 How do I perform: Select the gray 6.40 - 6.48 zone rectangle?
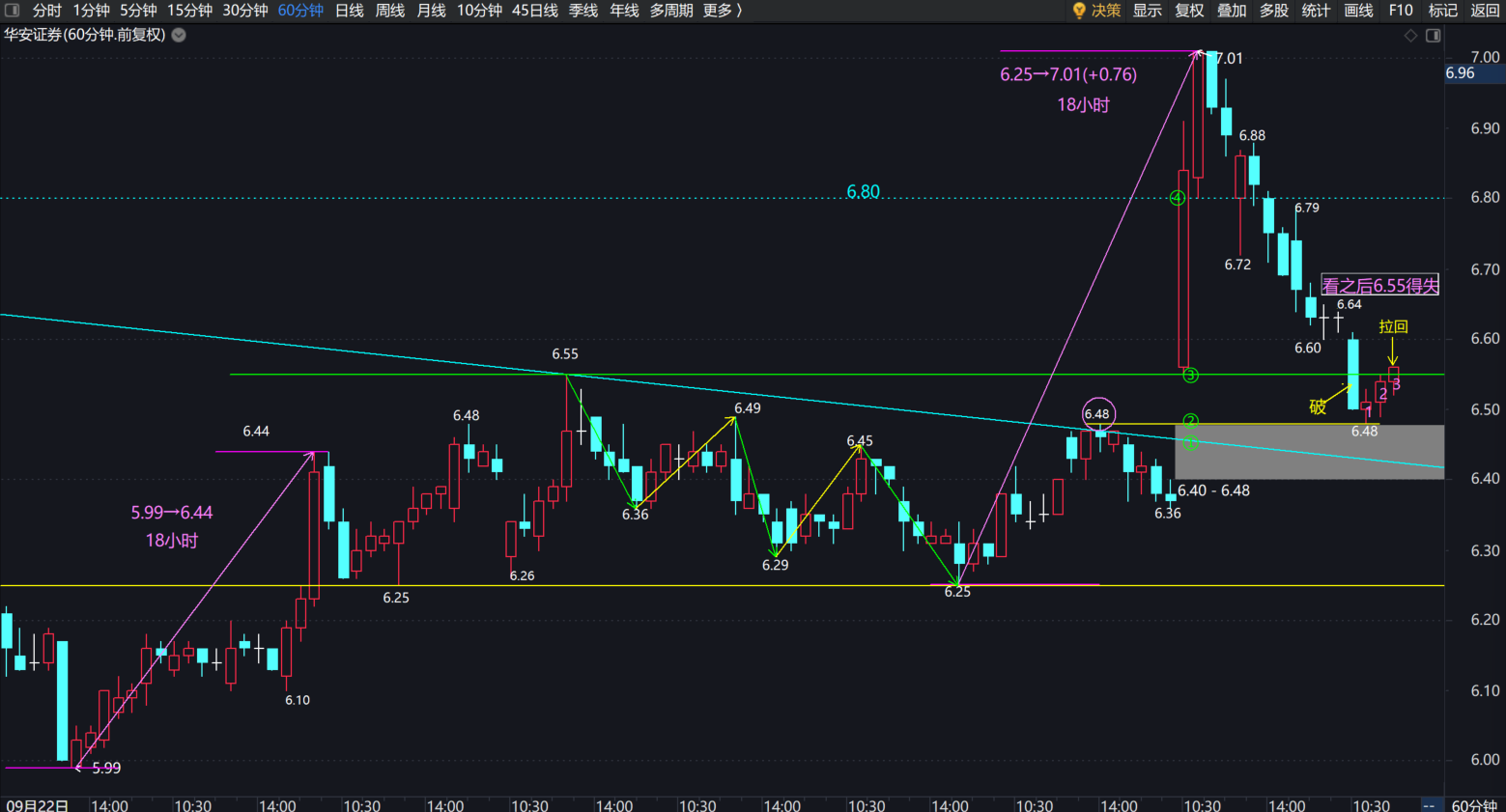1310,452
